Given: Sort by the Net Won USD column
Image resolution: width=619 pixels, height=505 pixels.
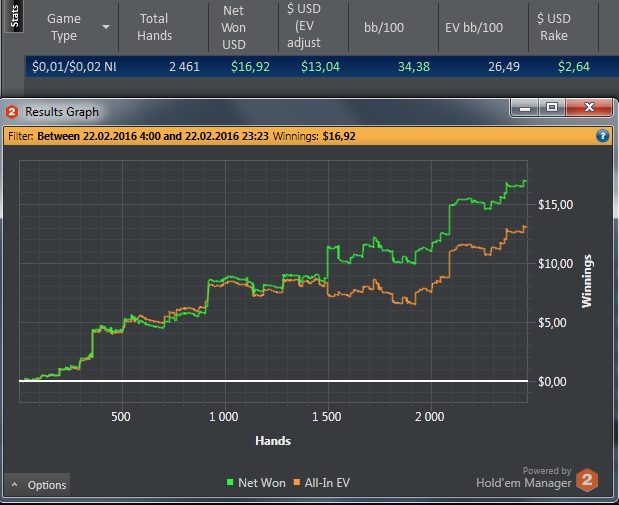Looking at the screenshot, I should 234,27.
